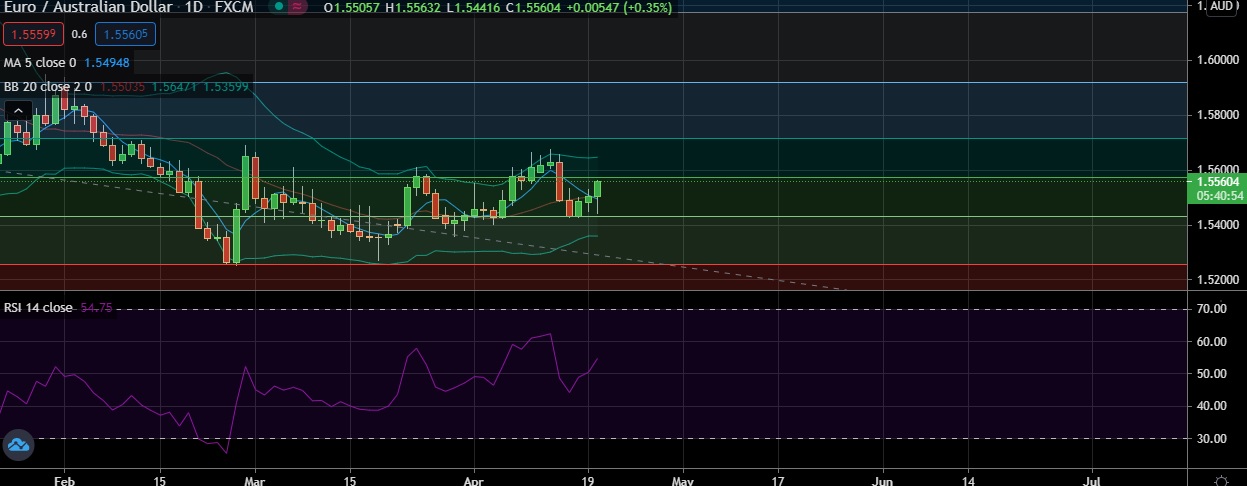Viewport: 1247px width, 486px height.
Task: Click RSI scale value 50.00
Action: tap(1212, 374)
